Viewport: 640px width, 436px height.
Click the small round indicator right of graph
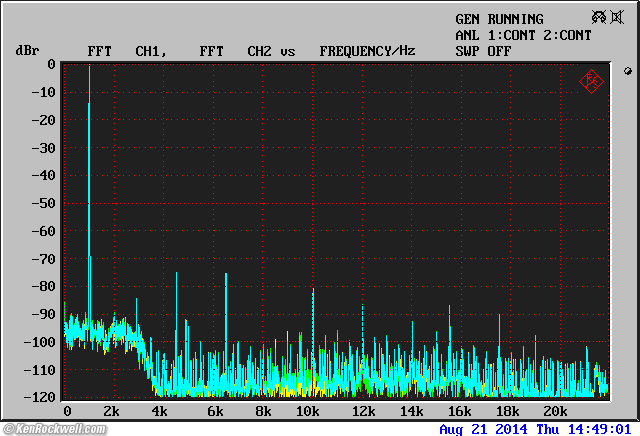coord(628,71)
